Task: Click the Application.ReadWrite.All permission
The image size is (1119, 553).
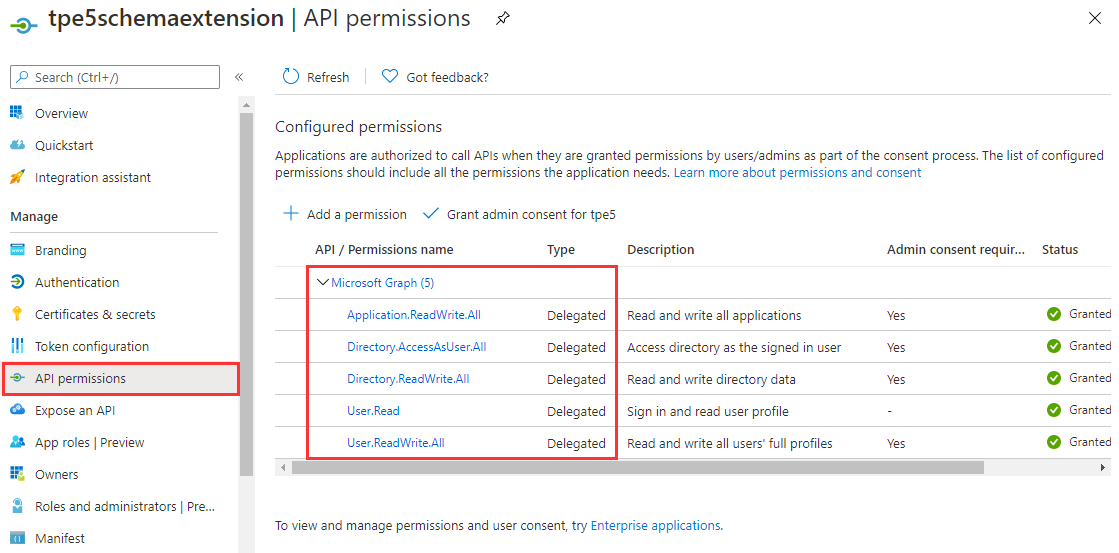Action: click(413, 315)
